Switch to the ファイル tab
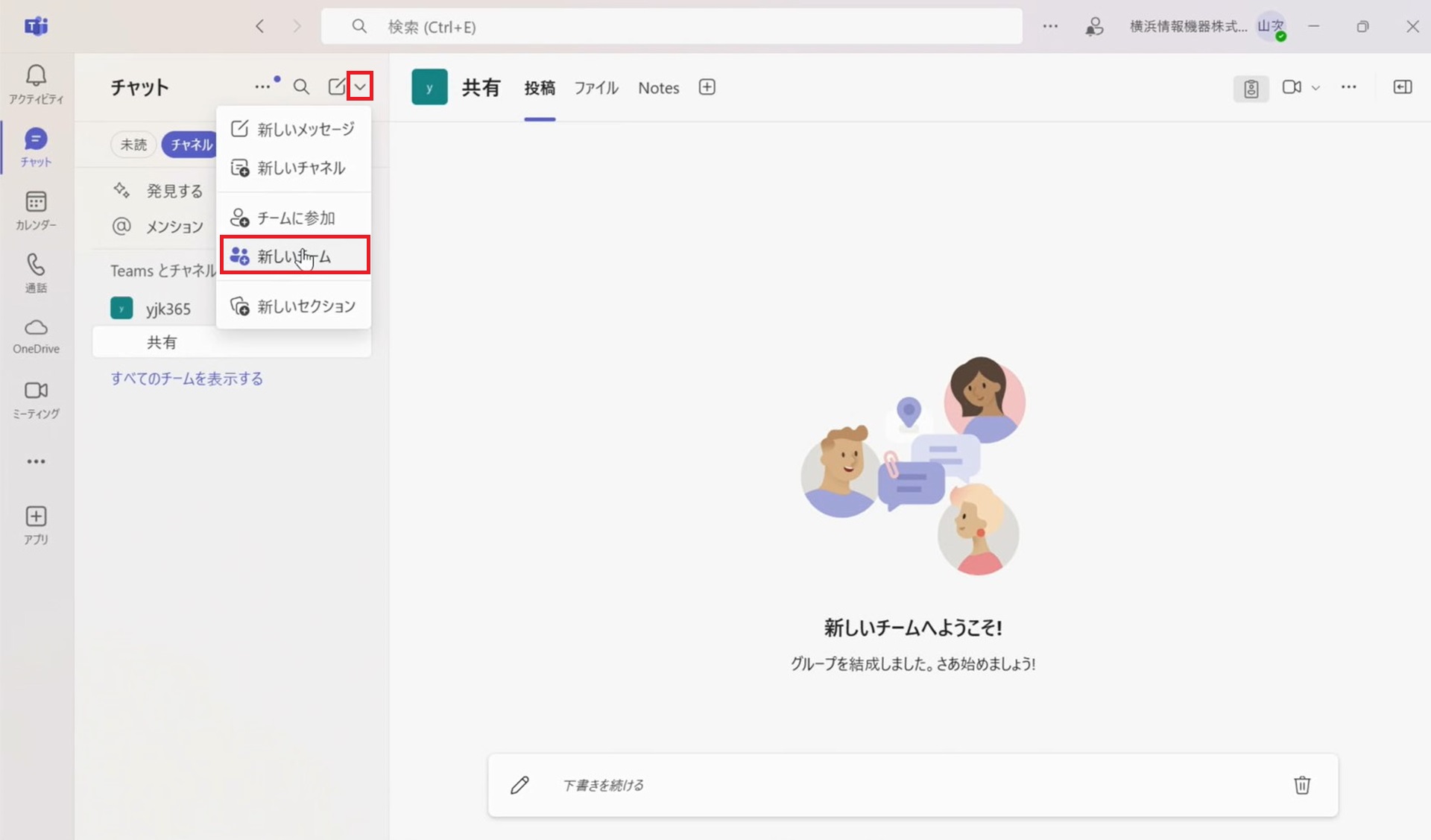Viewport: 1431px width, 840px height. coord(596,88)
